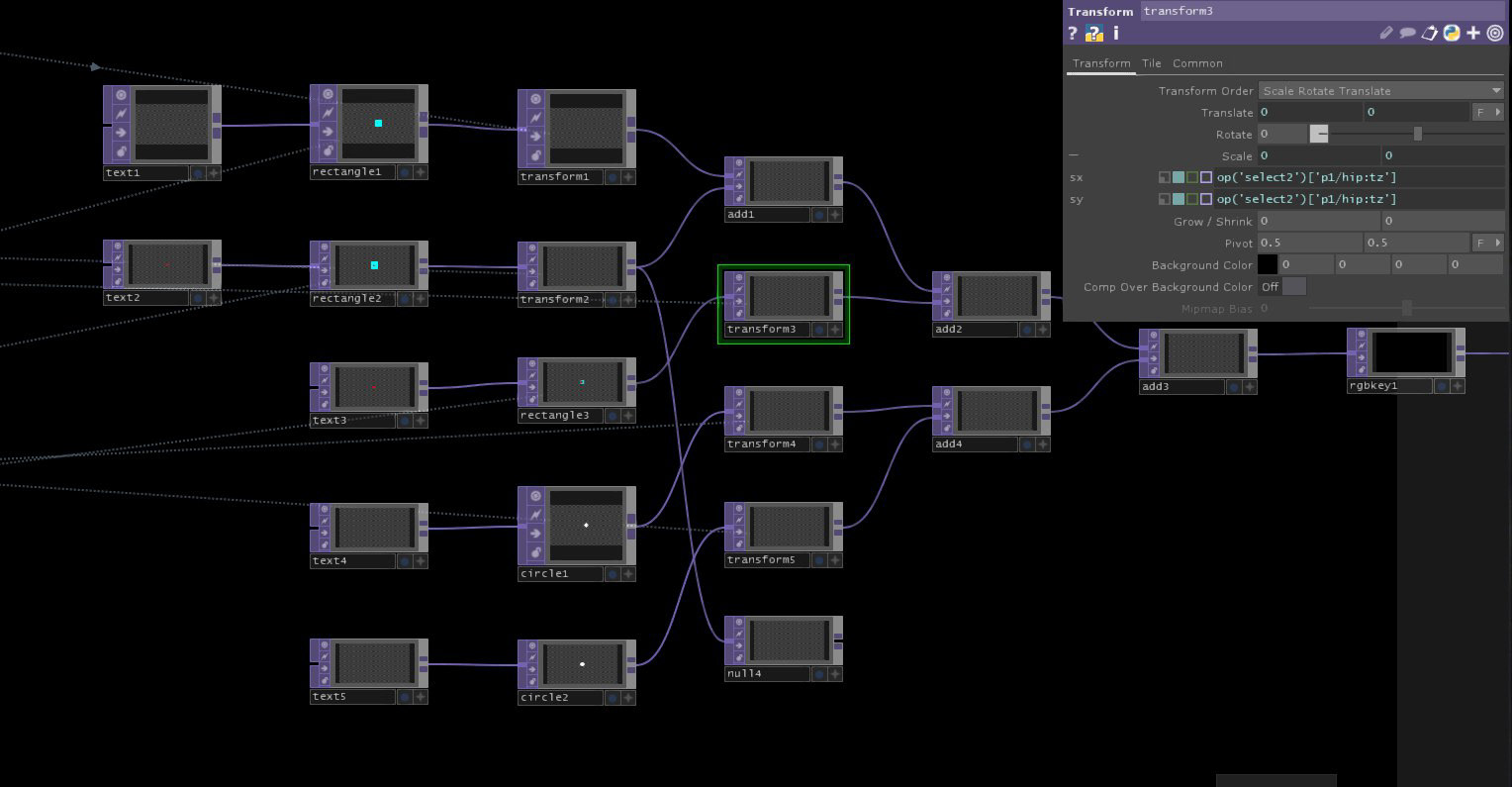Screen dimensions: 1512x787
Task: Toggle bypass arrow flag on text1 node
Action: [x=121, y=133]
